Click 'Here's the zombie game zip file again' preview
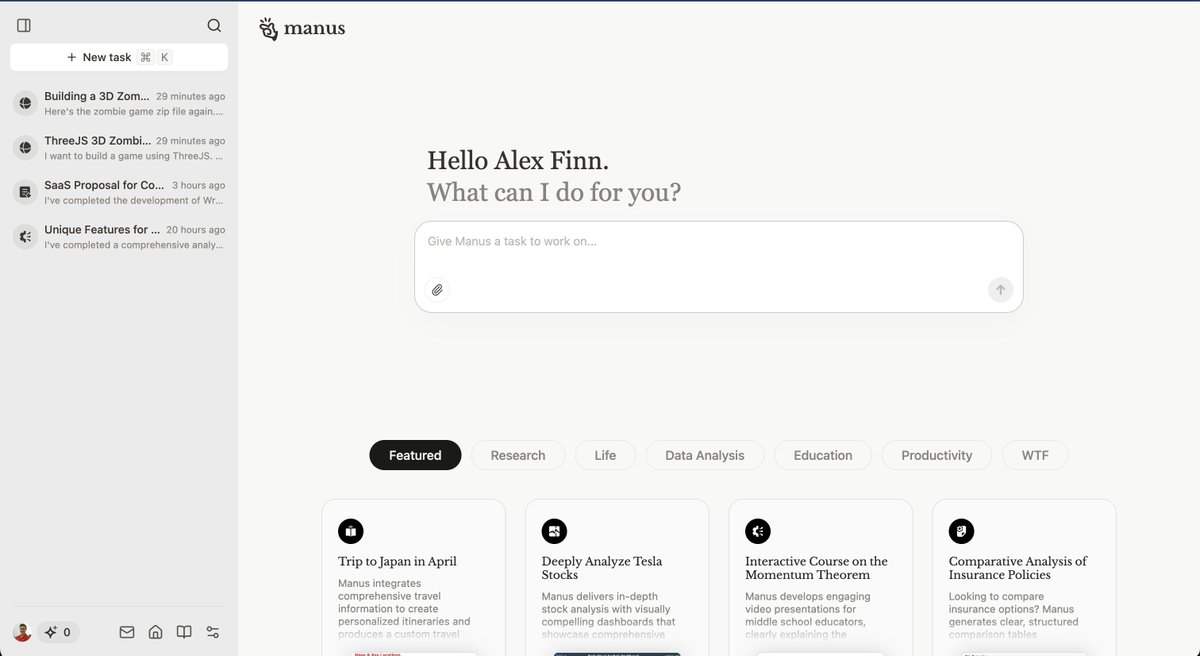1200x656 pixels. (134, 111)
